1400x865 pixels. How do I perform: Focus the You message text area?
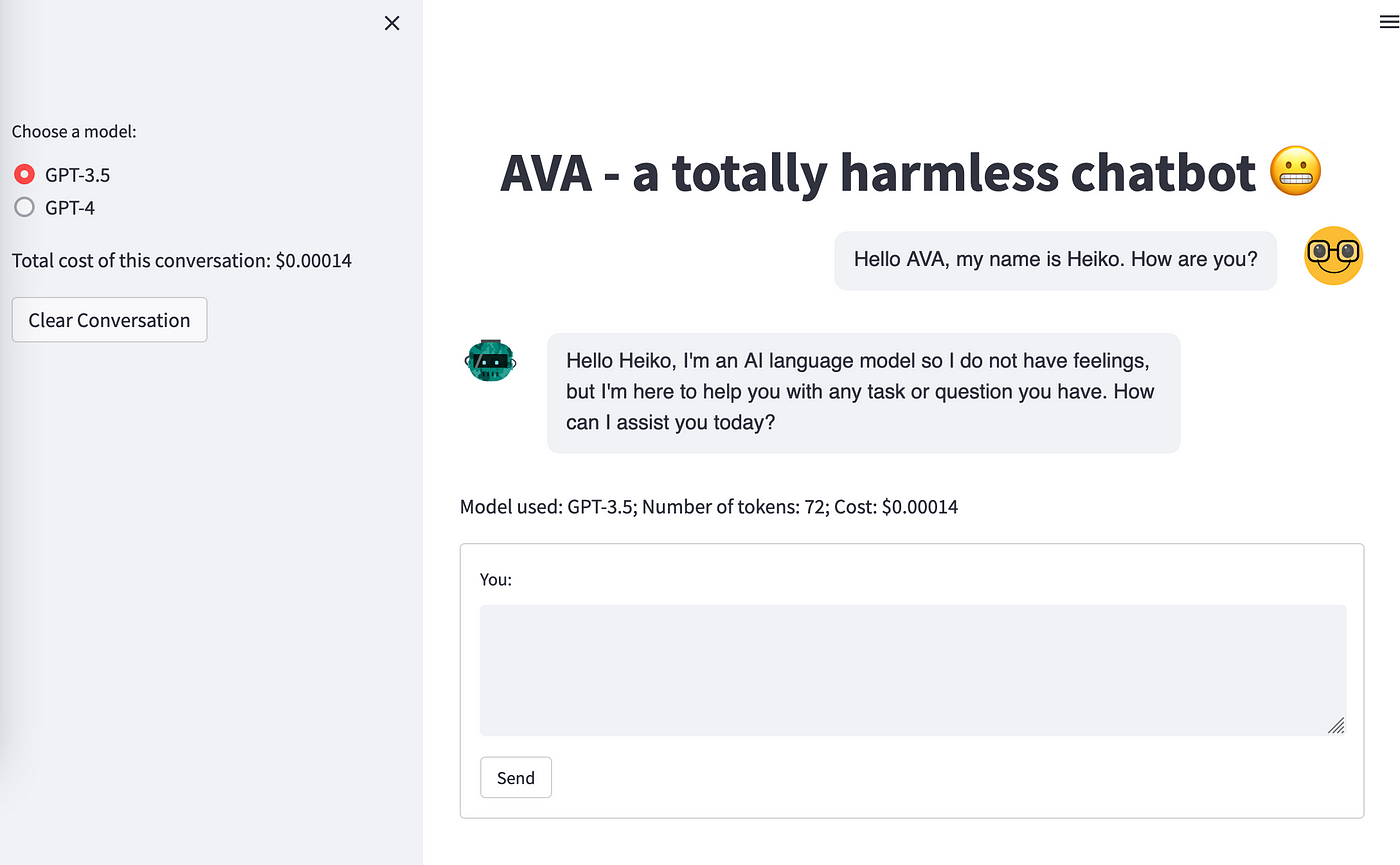pos(913,670)
